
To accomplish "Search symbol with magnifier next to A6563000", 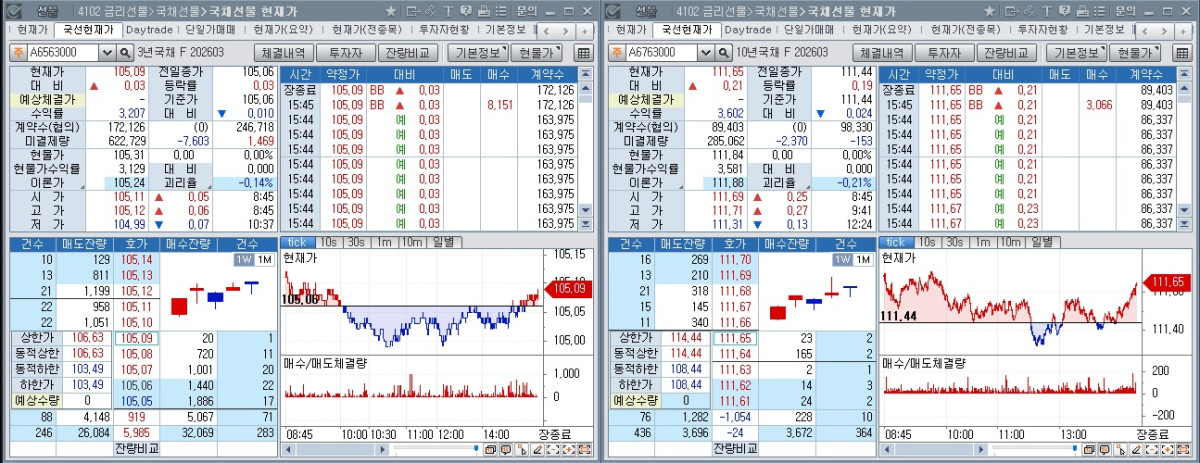I will [125, 52].
